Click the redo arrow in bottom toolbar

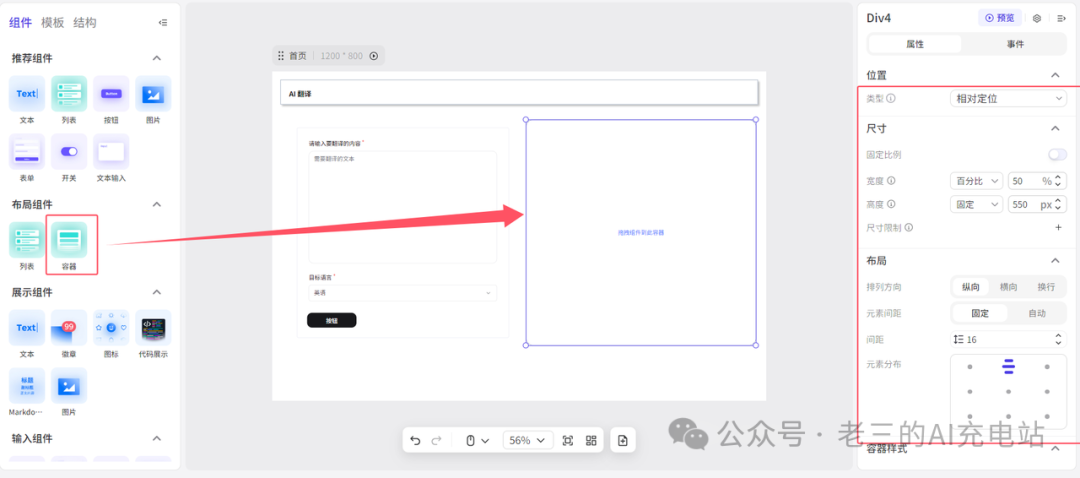[436, 441]
